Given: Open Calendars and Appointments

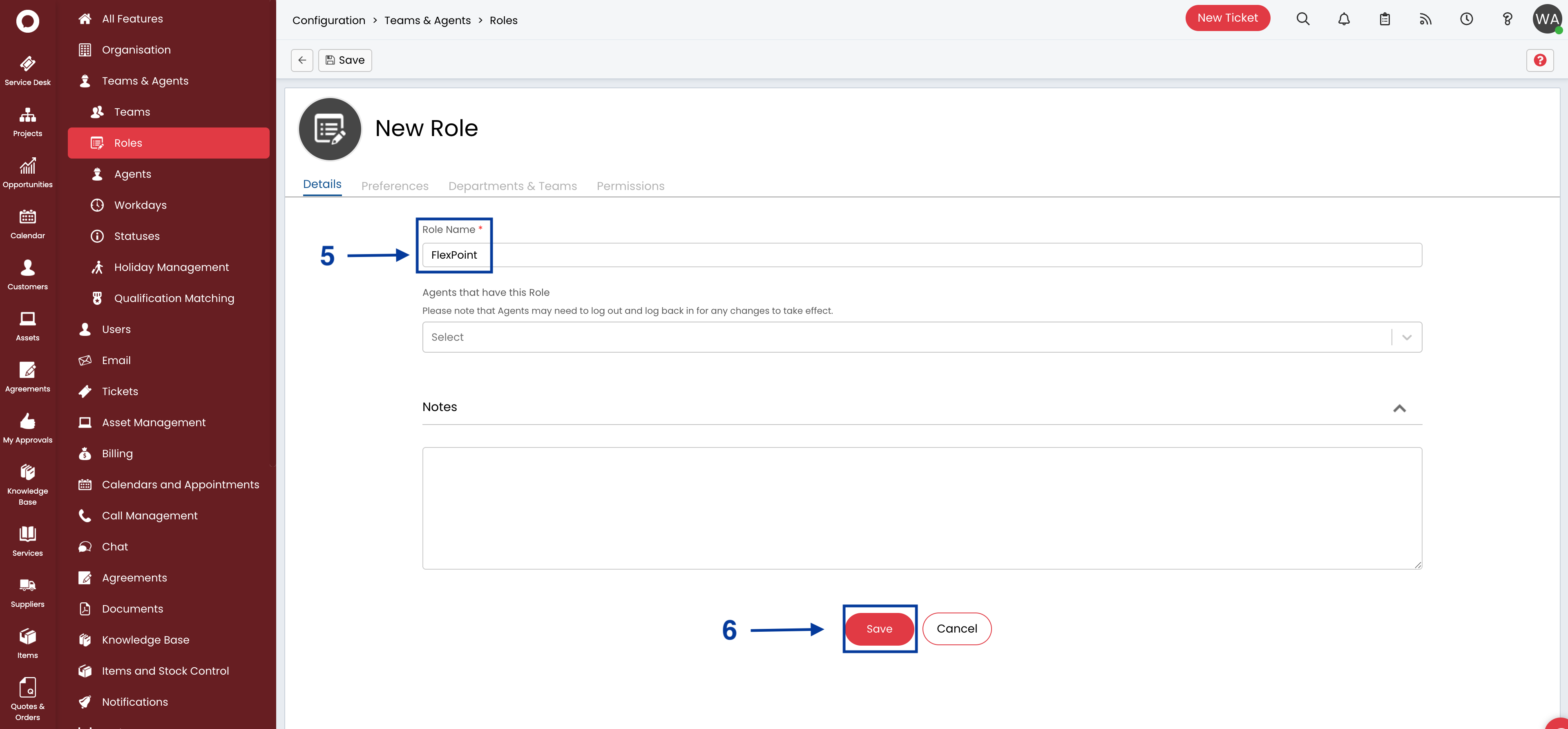Looking at the screenshot, I should point(168,485).
